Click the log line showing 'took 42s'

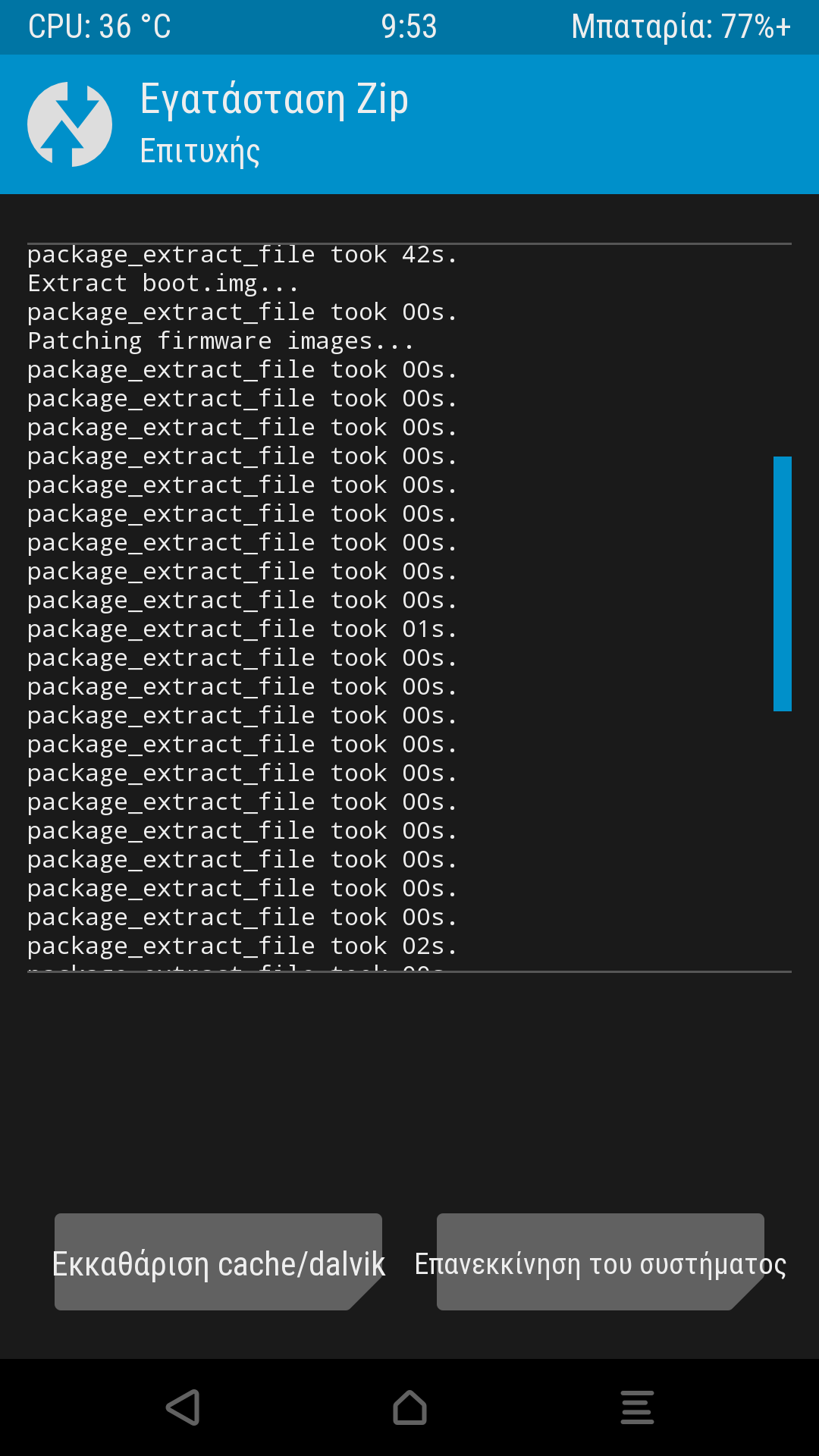click(x=243, y=256)
